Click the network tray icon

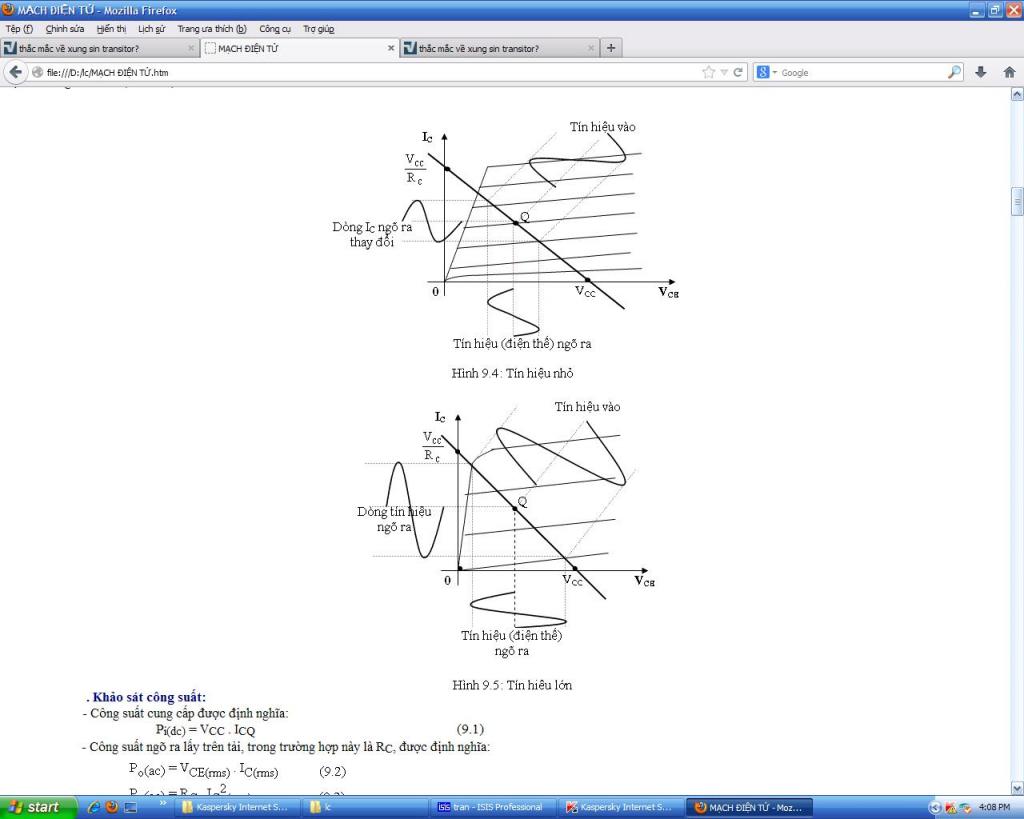965,808
